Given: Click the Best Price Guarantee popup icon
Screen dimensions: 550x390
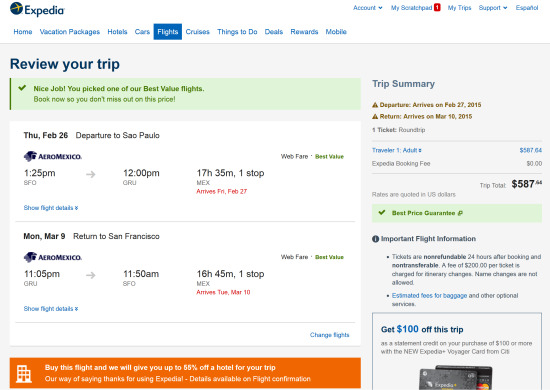Looking at the screenshot, I should click(x=460, y=213).
